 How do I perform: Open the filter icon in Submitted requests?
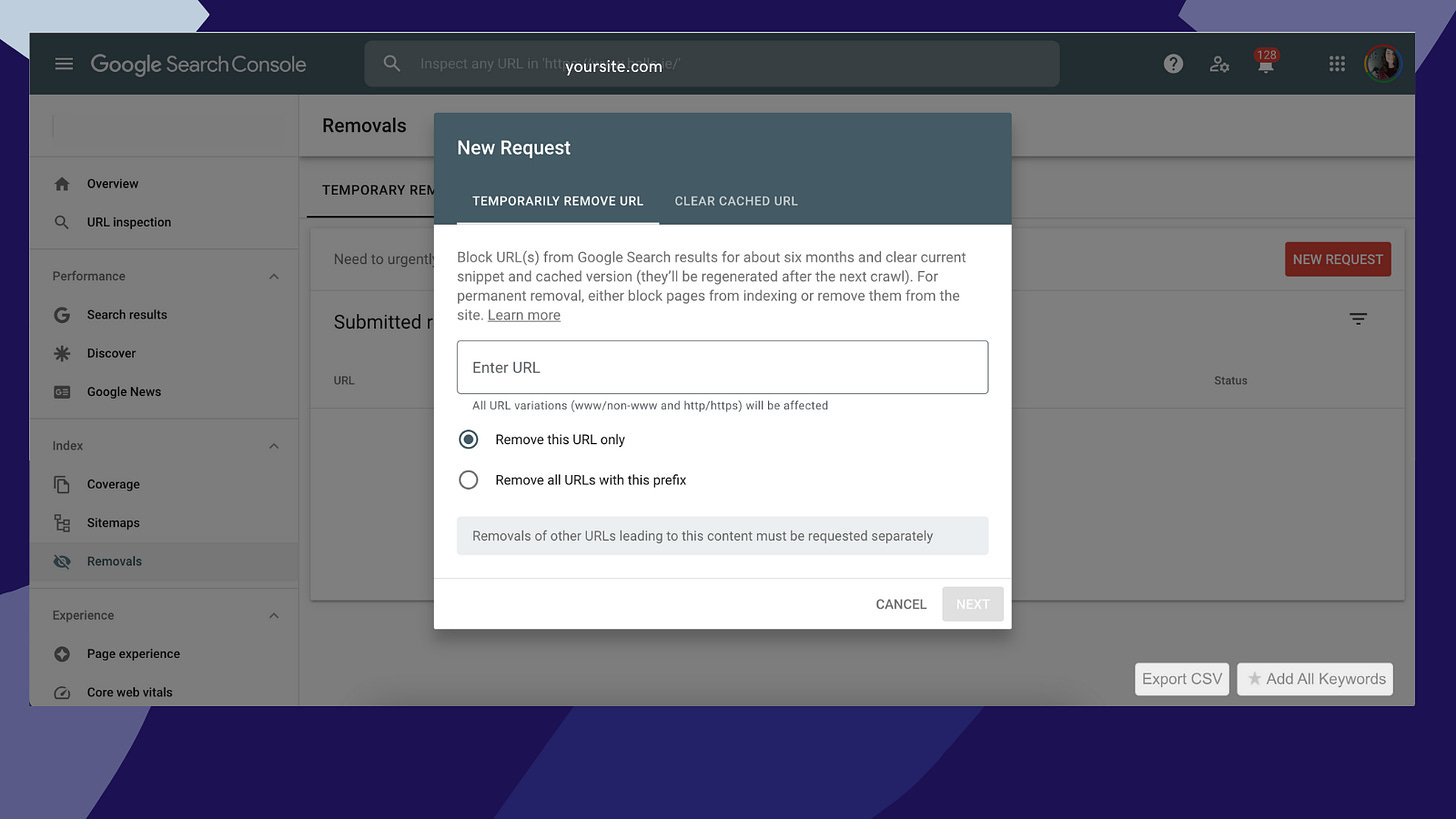pos(1358,319)
